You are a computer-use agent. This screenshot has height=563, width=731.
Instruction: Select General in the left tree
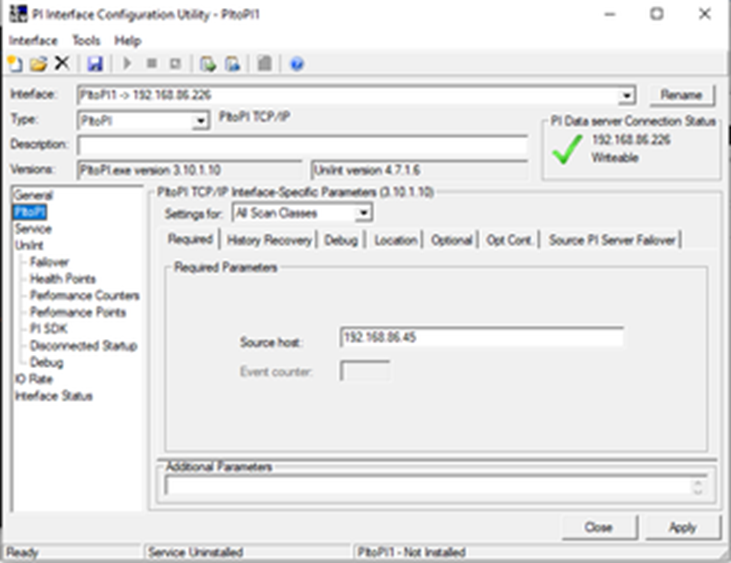tap(33, 195)
